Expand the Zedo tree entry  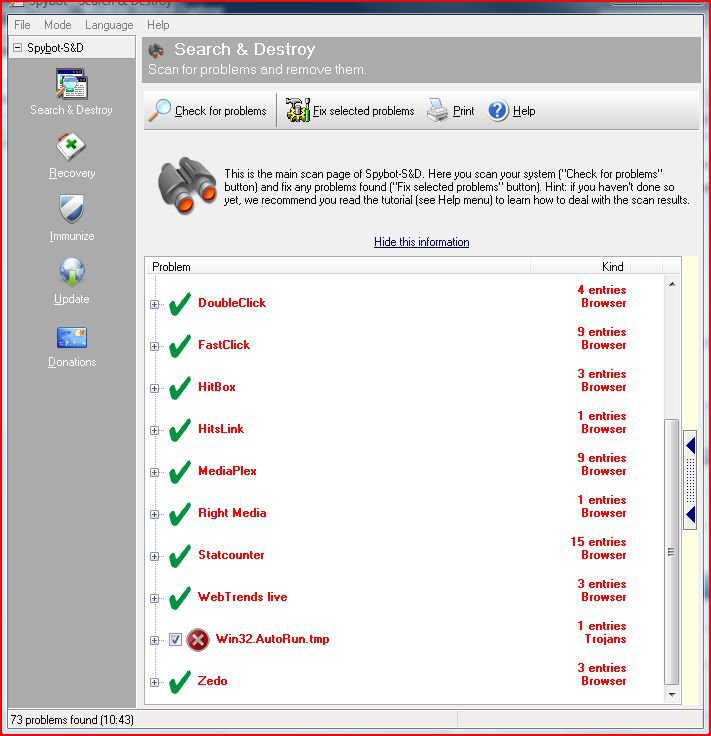[x=154, y=682]
